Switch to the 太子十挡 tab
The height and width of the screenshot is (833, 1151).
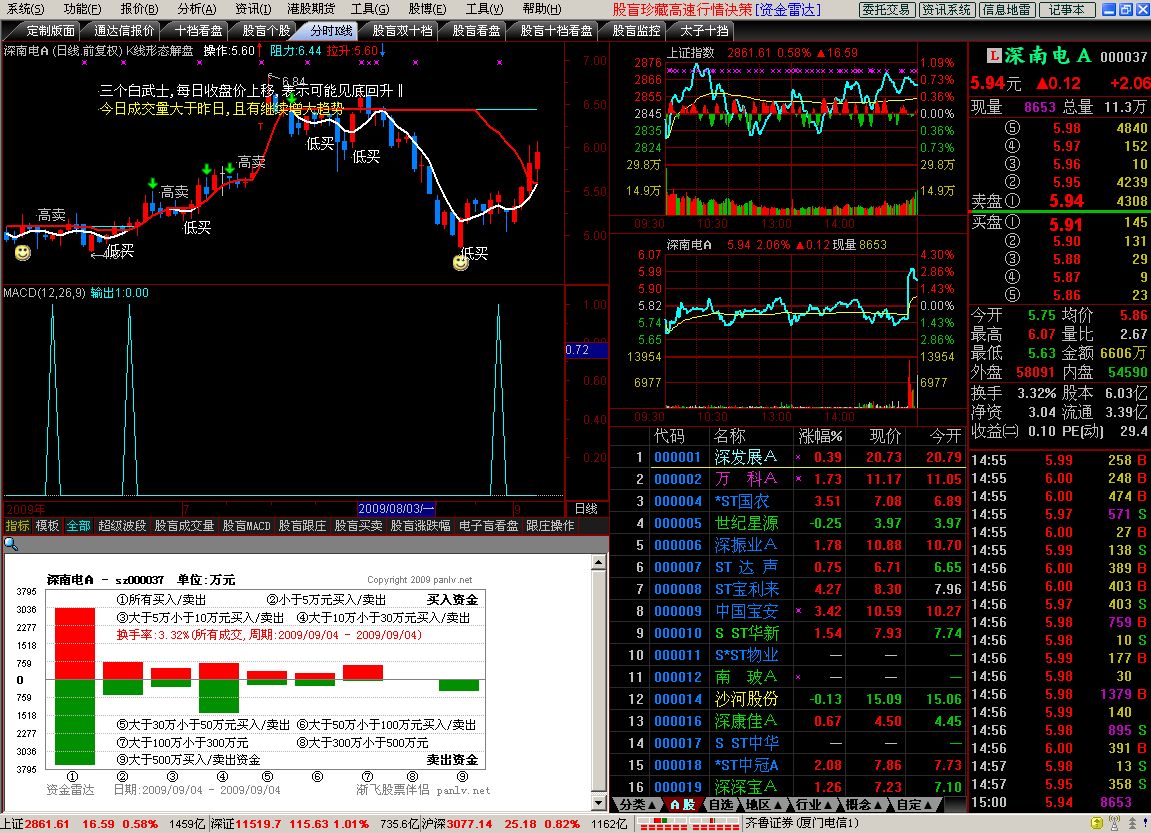coord(703,31)
